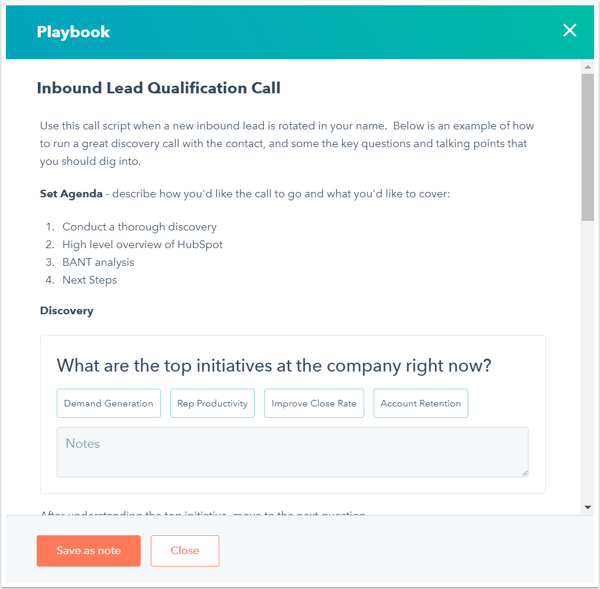Select the Demand Generation option
The image size is (600, 589).
[109, 403]
